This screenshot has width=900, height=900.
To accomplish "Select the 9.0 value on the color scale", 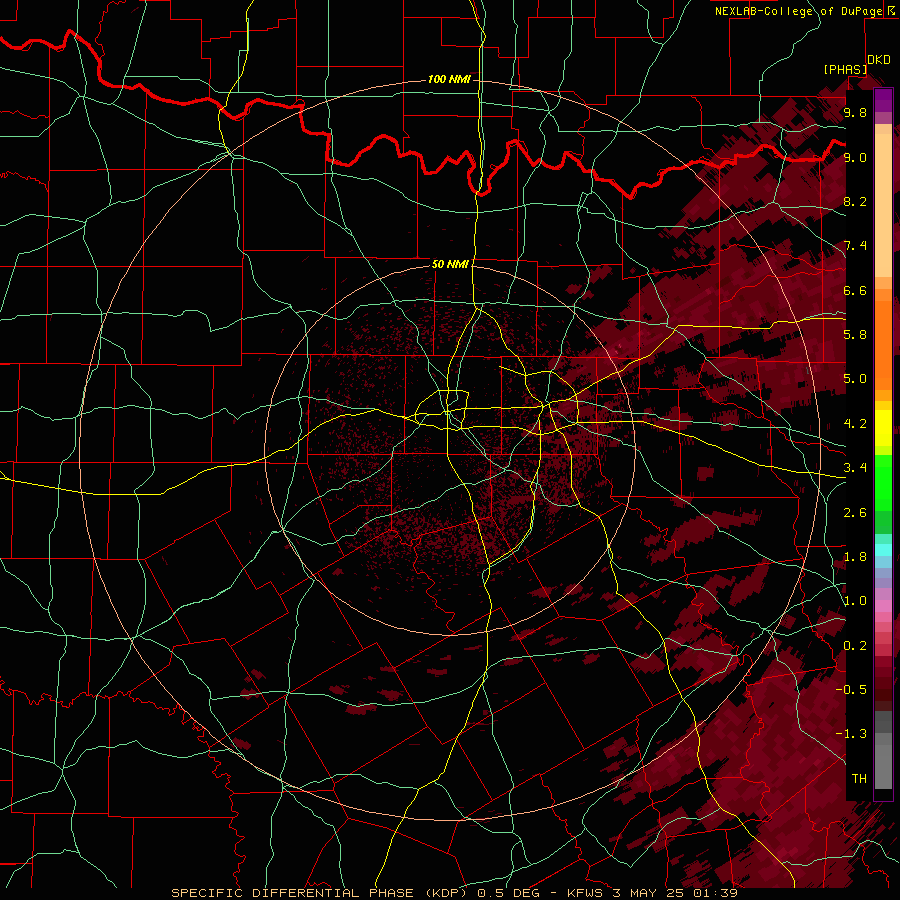I will pos(855,157).
